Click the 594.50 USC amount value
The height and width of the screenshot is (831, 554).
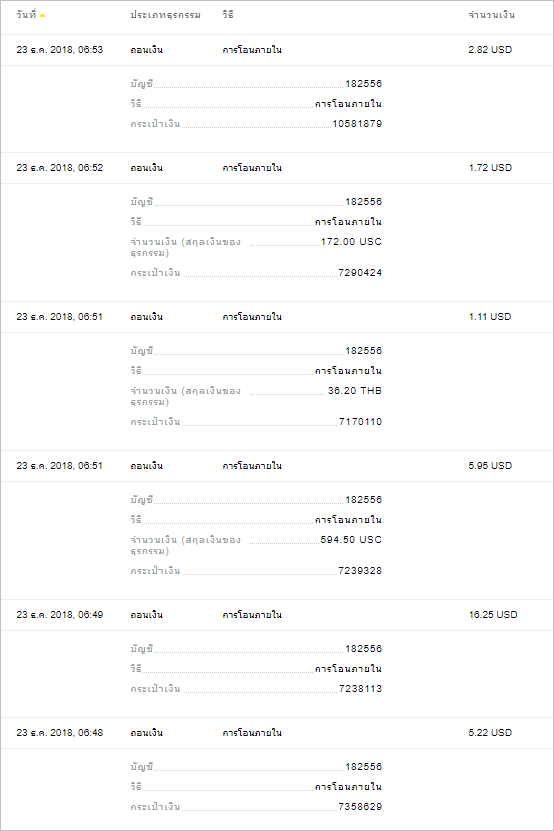tap(351, 540)
